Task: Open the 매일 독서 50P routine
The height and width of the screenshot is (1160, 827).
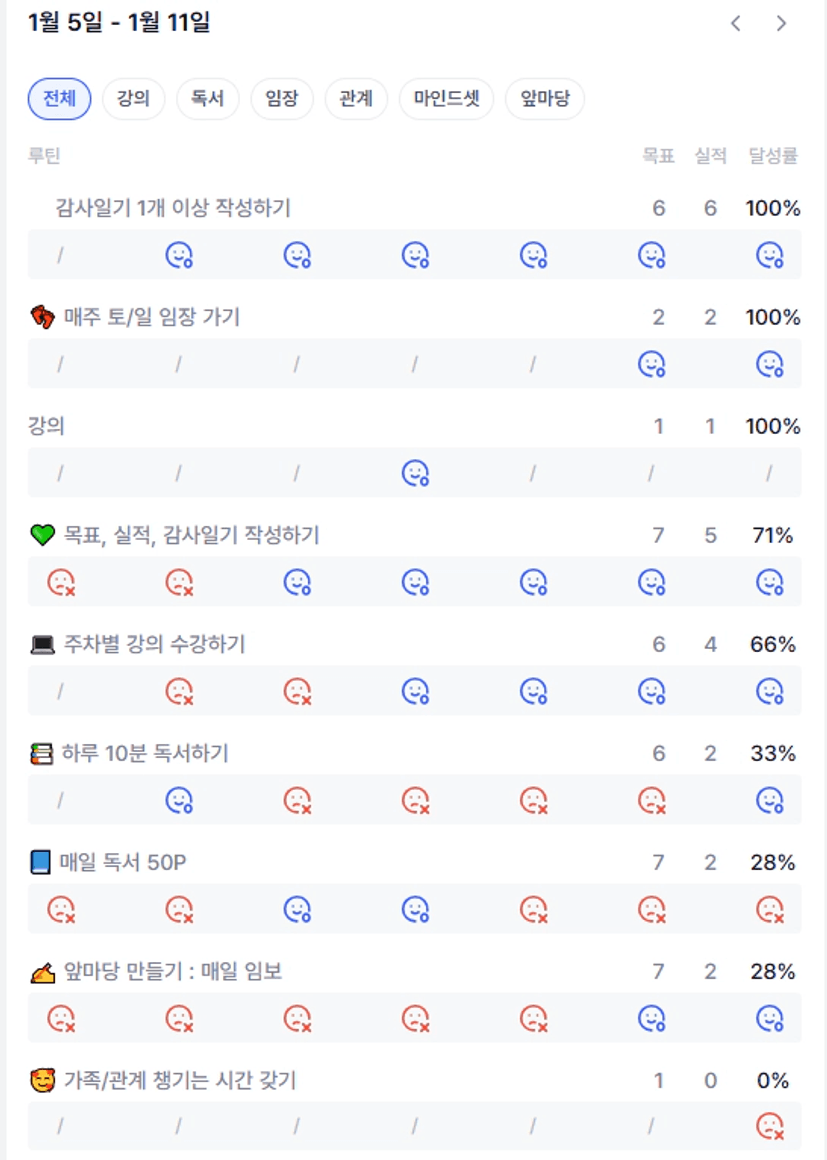Action: coord(124,862)
